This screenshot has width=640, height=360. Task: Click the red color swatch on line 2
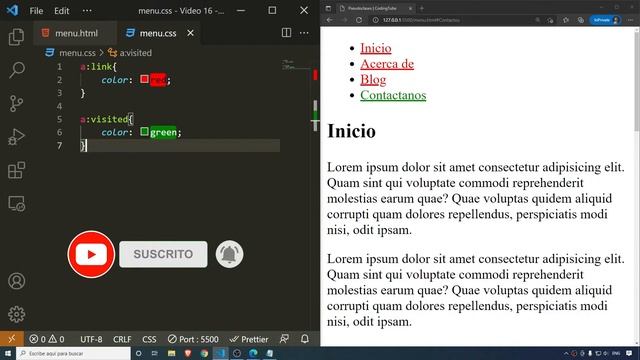144,79
